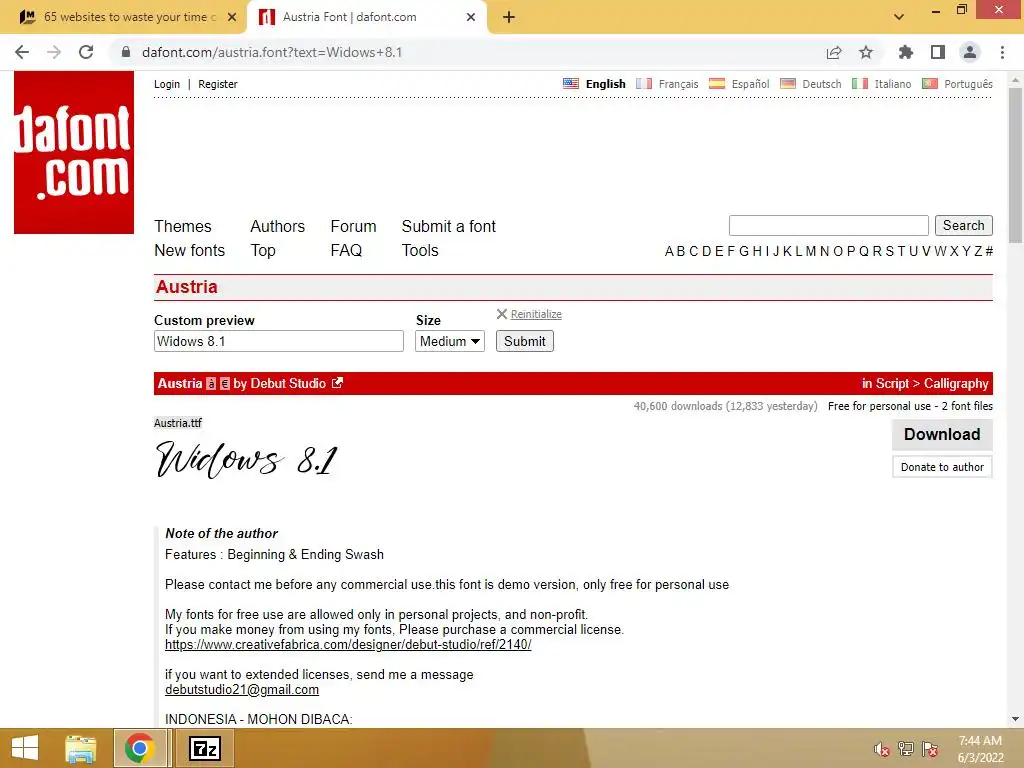Click the Custom preview text field
The image size is (1024, 768).
point(279,341)
